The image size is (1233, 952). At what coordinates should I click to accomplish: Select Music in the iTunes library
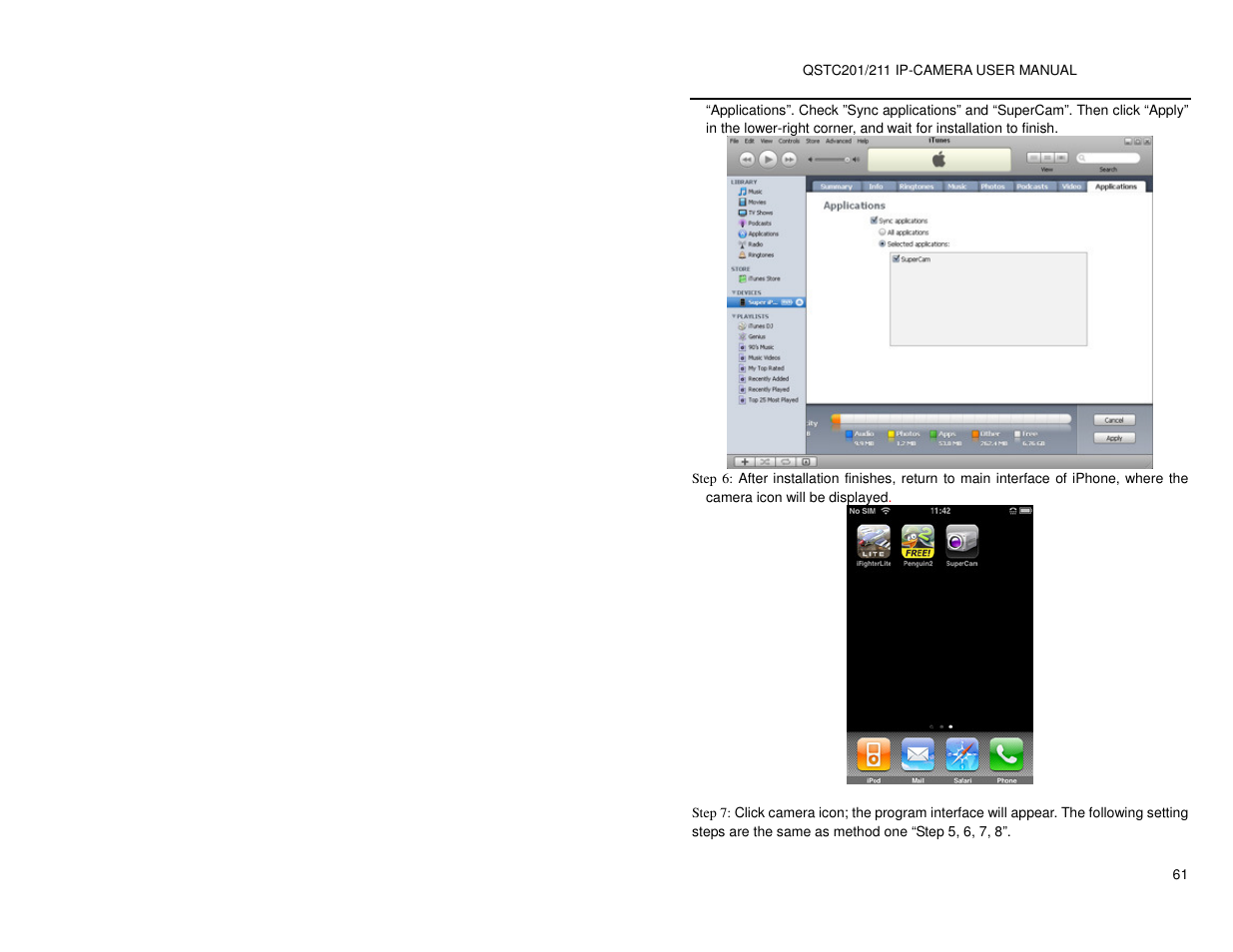[751, 192]
